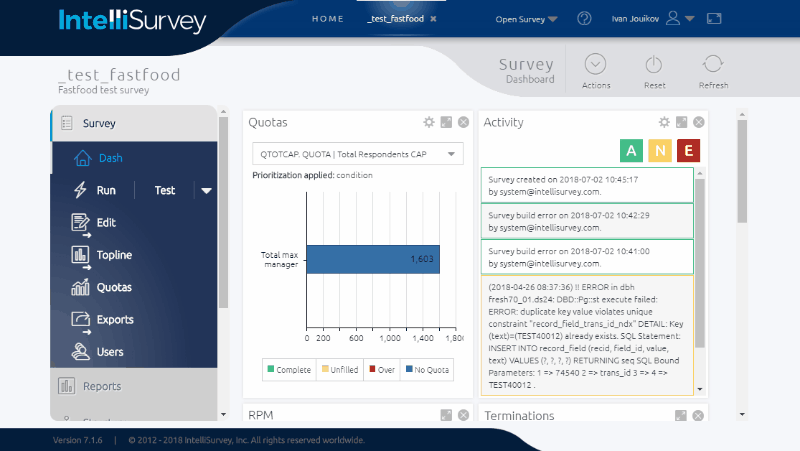Toggle the yellow N activity filter

click(x=660, y=151)
